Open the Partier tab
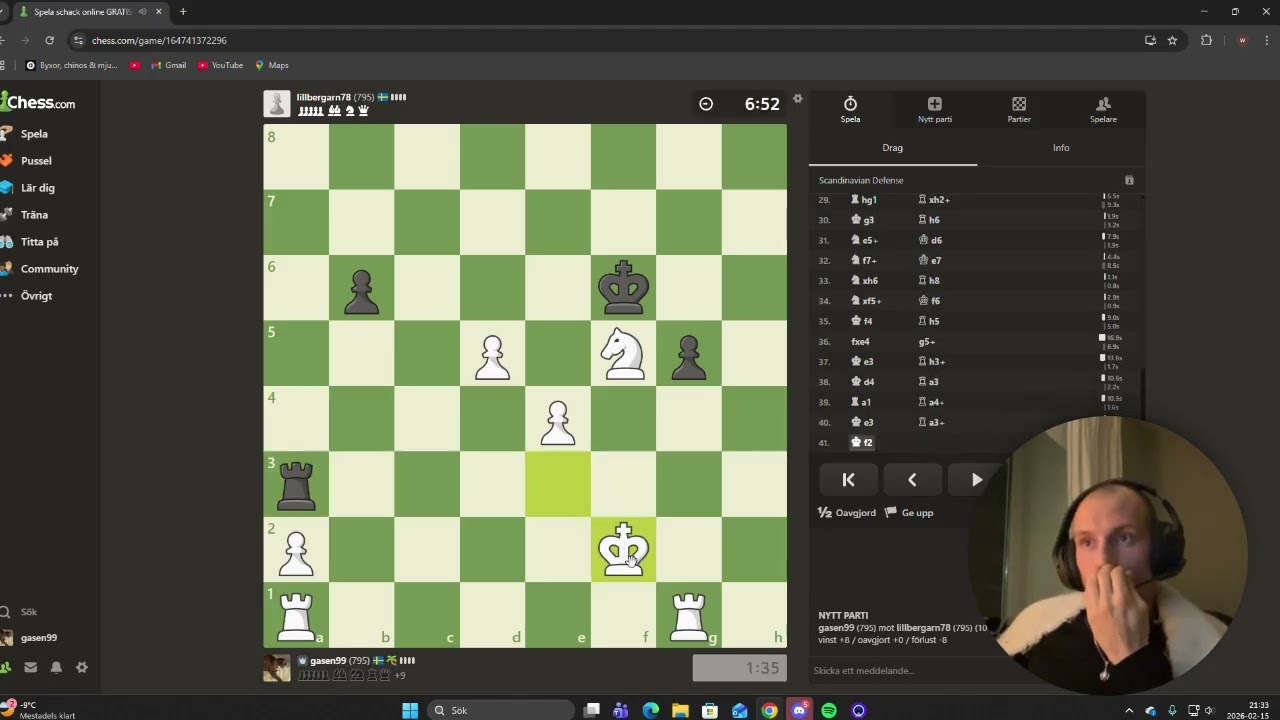This screenshot has height=720, width=1280. coord(1019,110)
